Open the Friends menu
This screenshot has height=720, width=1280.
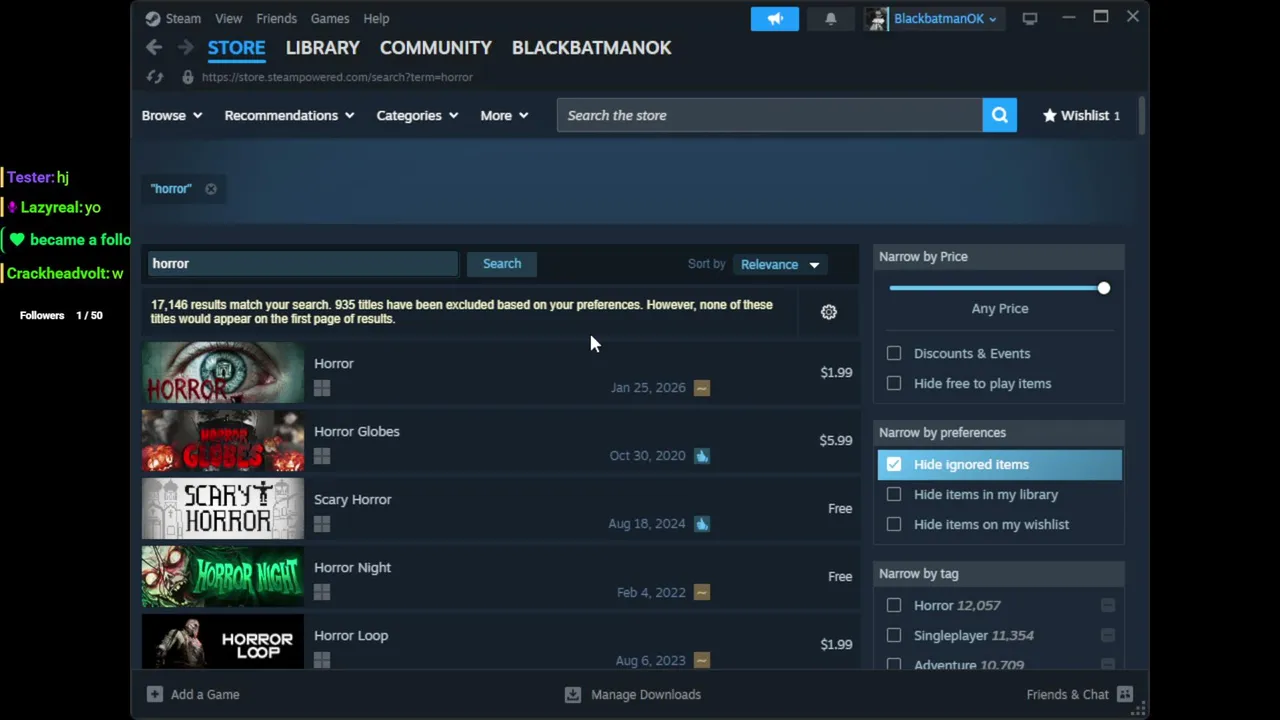(276, 18)
